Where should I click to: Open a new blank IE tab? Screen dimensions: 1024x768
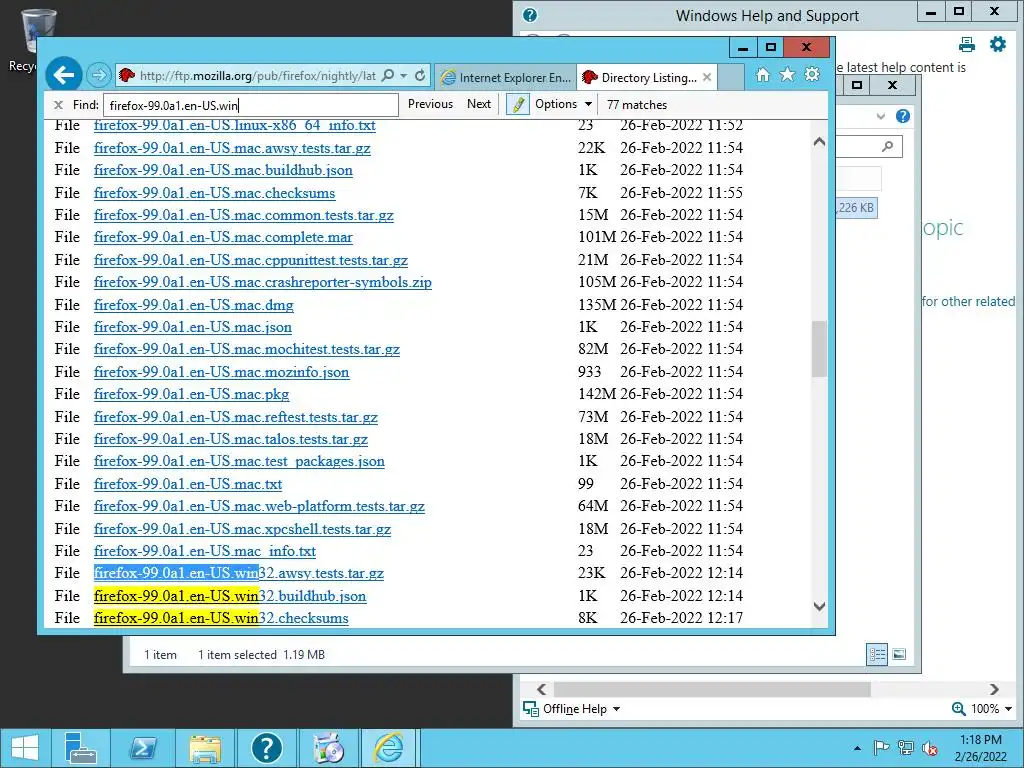coord(731,77)
